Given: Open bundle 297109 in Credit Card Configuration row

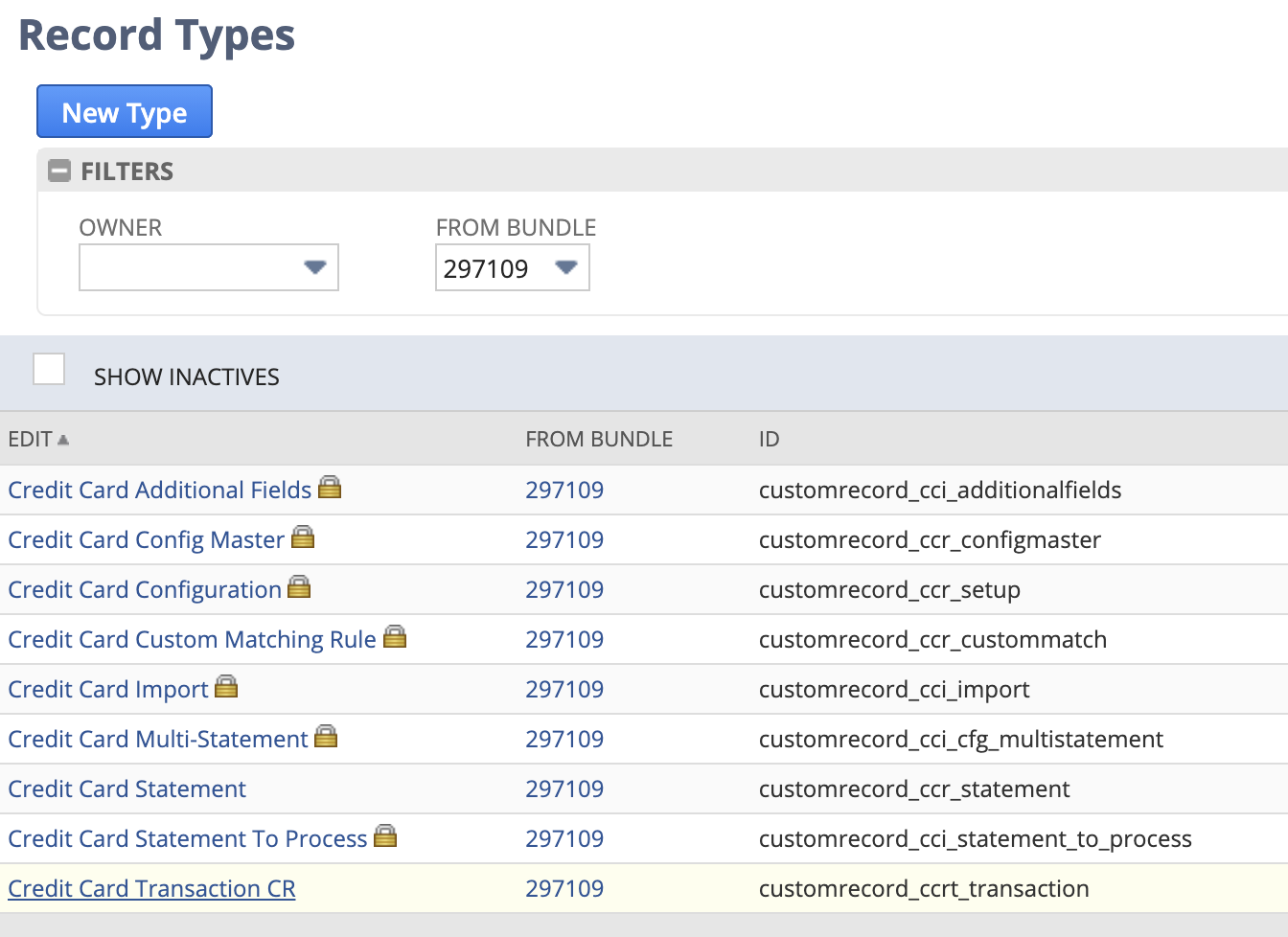Looking at the screenshot, I should point(564,589).
